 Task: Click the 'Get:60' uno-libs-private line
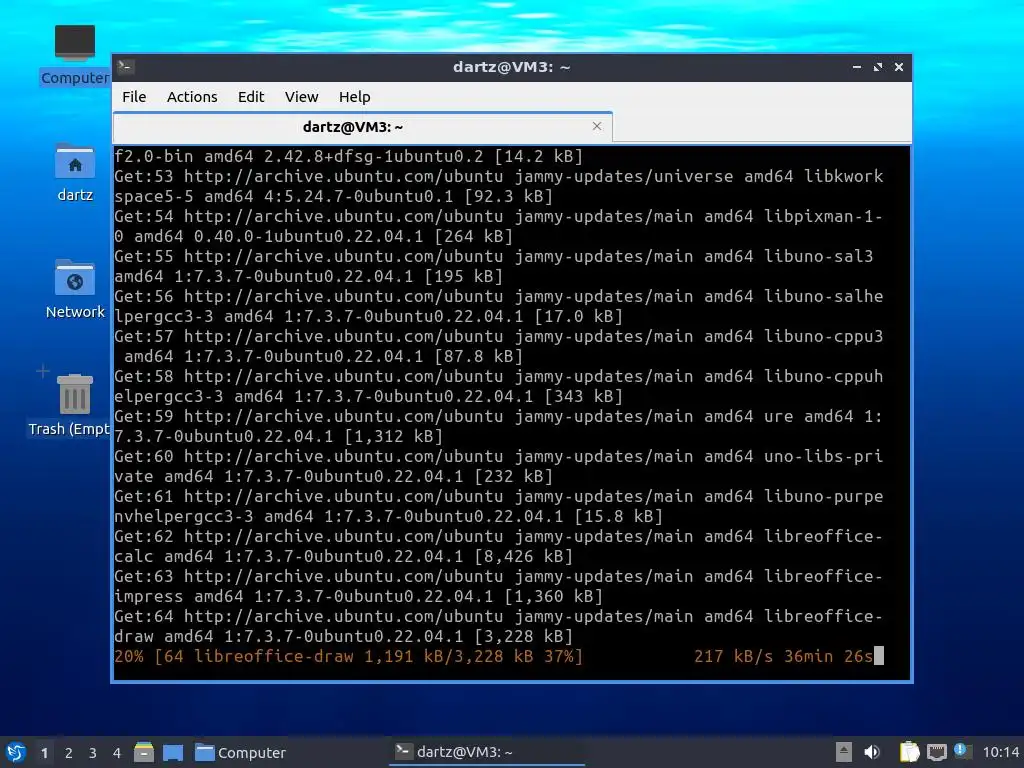coord(498,466)
